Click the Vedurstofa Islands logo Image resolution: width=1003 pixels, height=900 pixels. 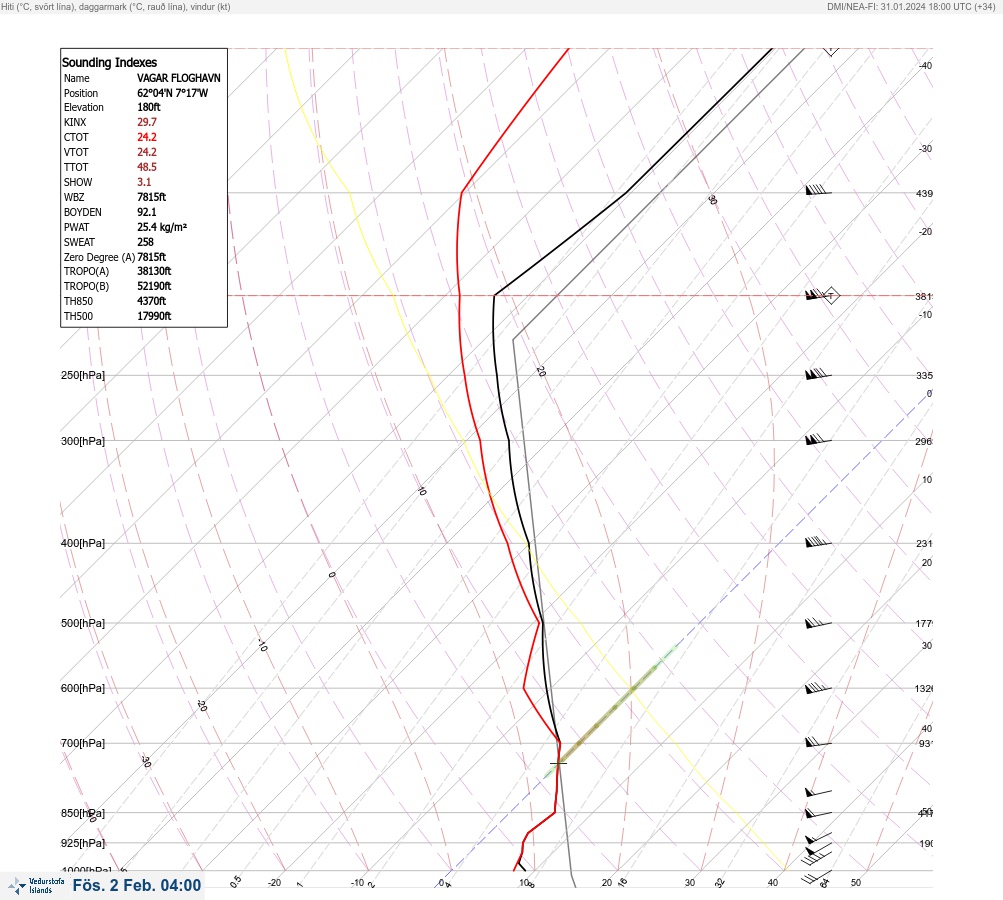(36, 886)
